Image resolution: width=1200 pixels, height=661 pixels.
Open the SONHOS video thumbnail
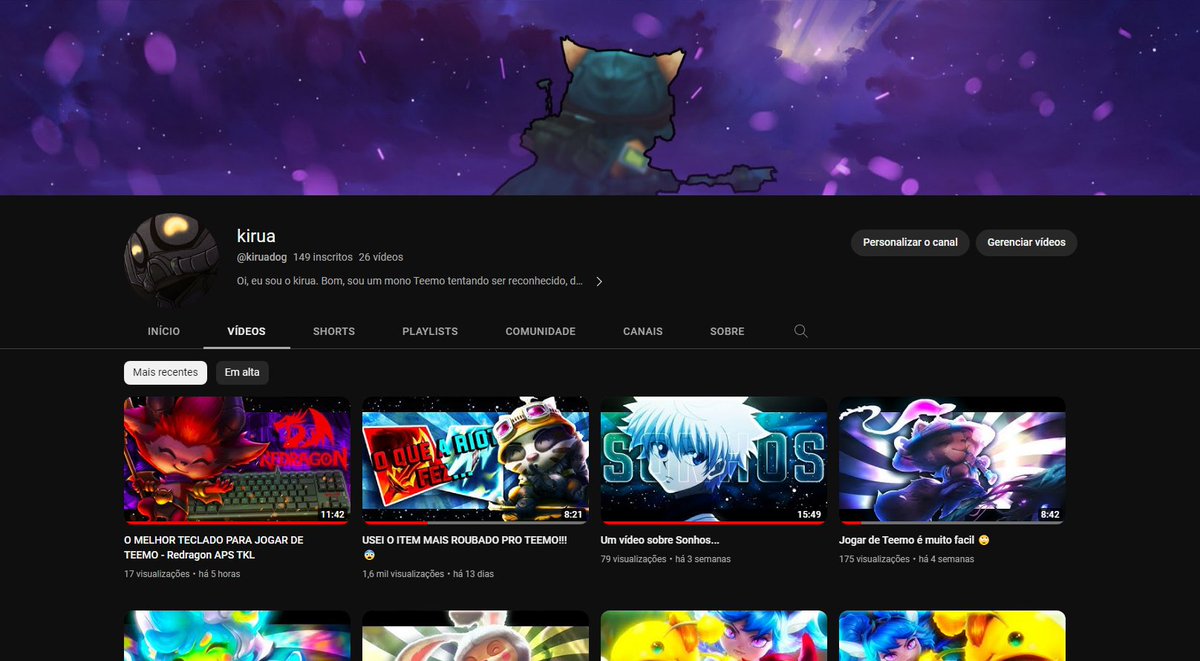coord(714,460)
